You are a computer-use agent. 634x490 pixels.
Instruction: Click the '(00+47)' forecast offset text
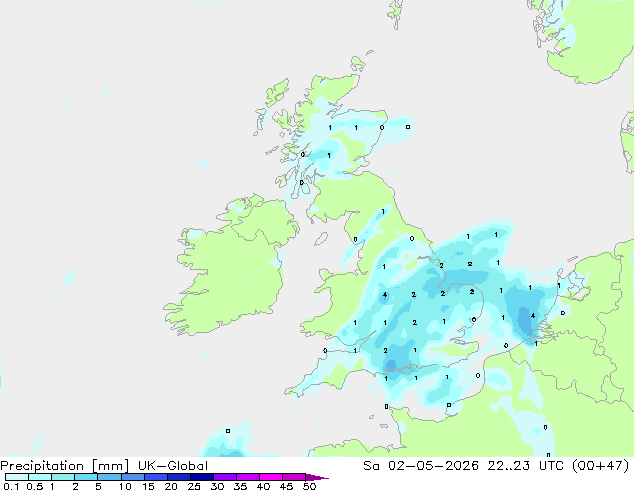[x=601, y=466]
